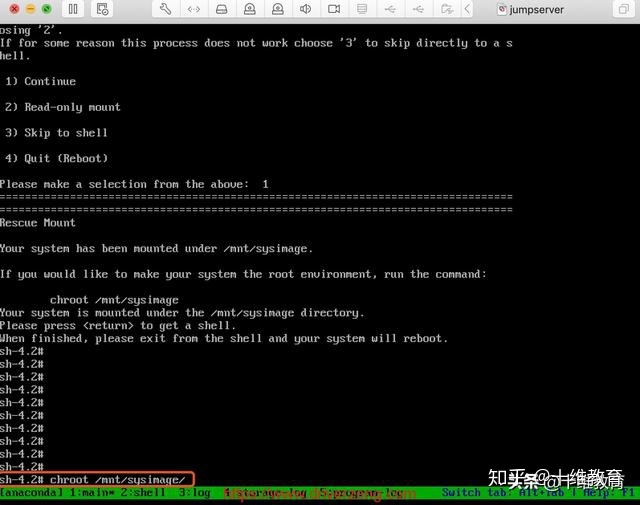This screenshot has width=640, height=505.
Task: Enter full screen with green button
Action: tap(47, 9)
